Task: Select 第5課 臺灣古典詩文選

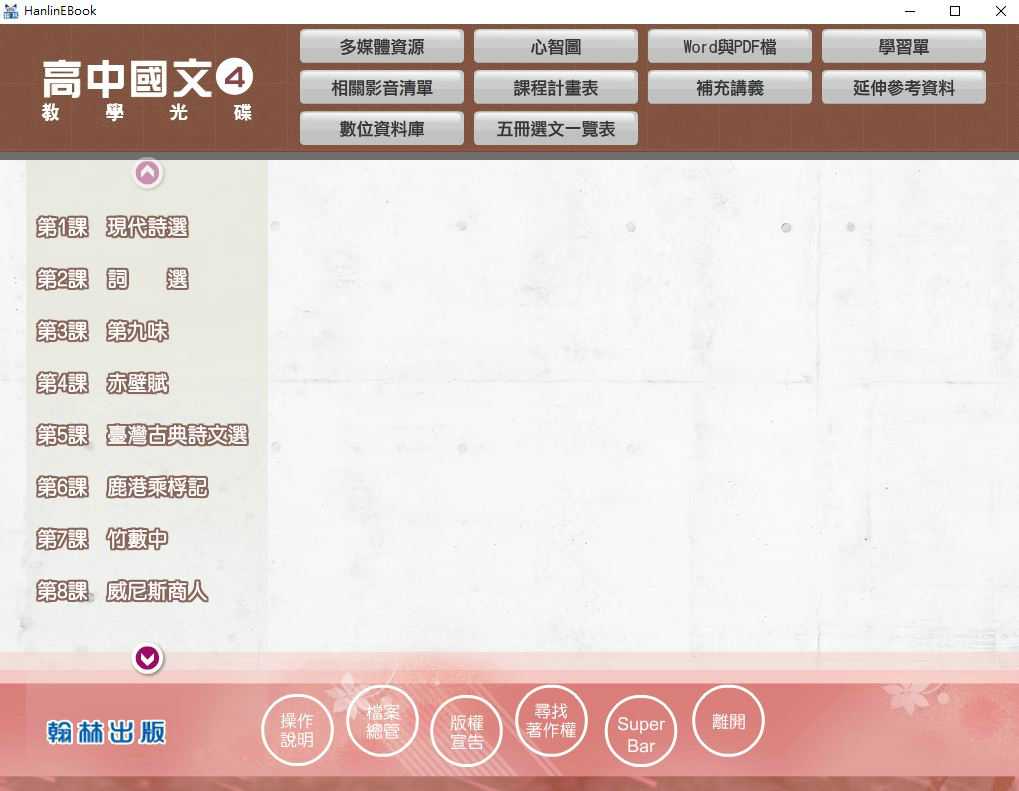Action: pyautogui.click(x=142, y=435)
